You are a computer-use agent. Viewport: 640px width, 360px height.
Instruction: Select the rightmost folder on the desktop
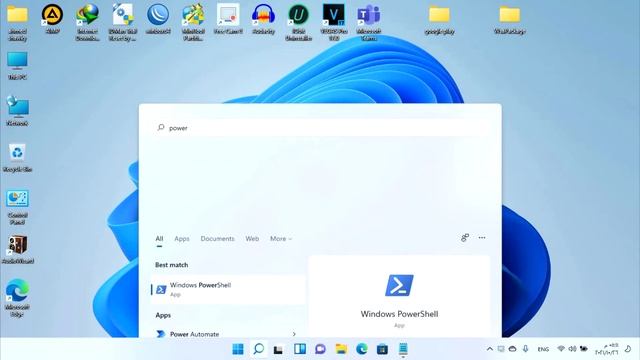(x=509, y=20)
